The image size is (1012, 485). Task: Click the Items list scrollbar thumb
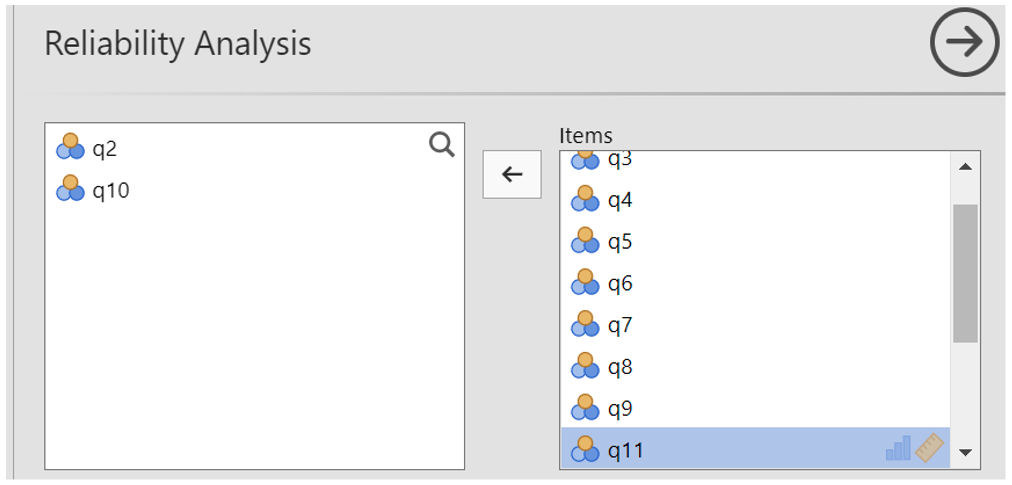pyautogui.click(x=965, y=273)
